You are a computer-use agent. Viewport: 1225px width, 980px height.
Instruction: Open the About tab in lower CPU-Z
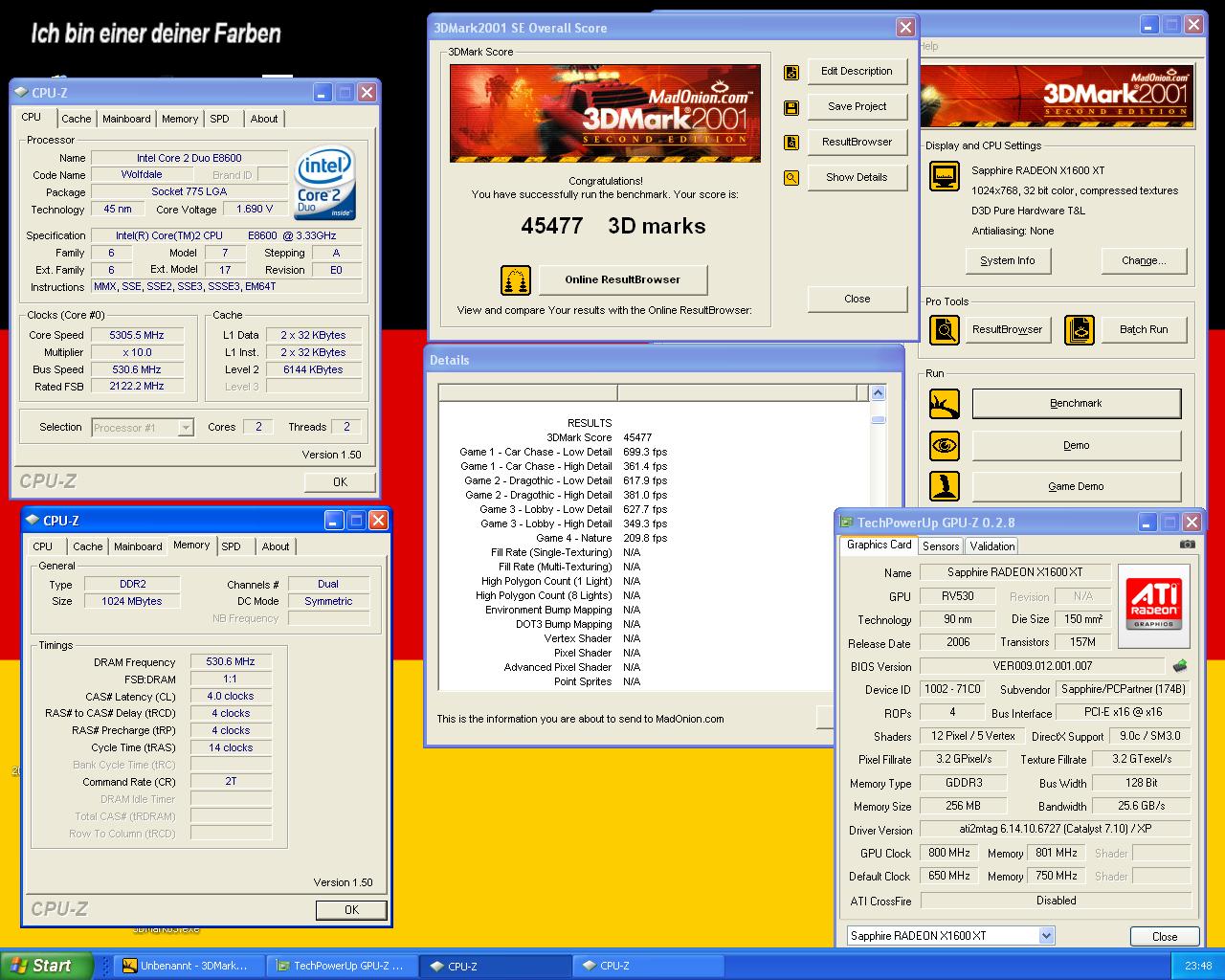pos(276,546)
